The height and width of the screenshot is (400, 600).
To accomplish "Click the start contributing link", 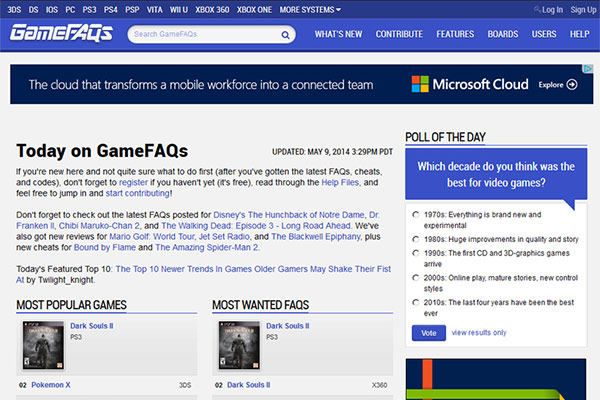I will pos(138,193).
